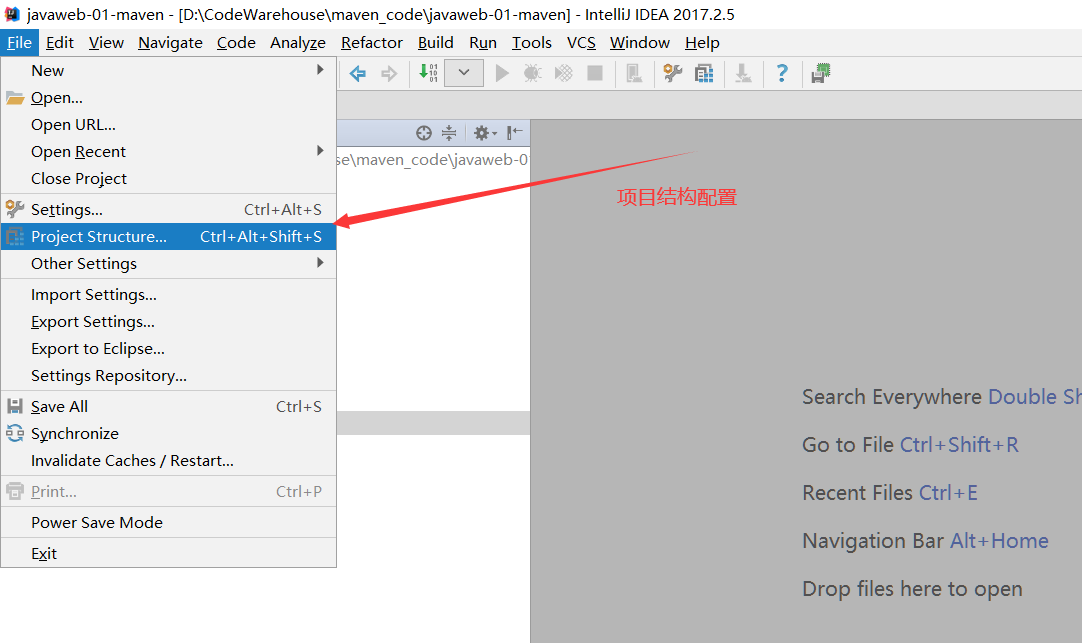Image resolution: width=1082 pixels, height=643 pixels.
Task: Click the Back navigation arrow
Action: click(357, 73)
